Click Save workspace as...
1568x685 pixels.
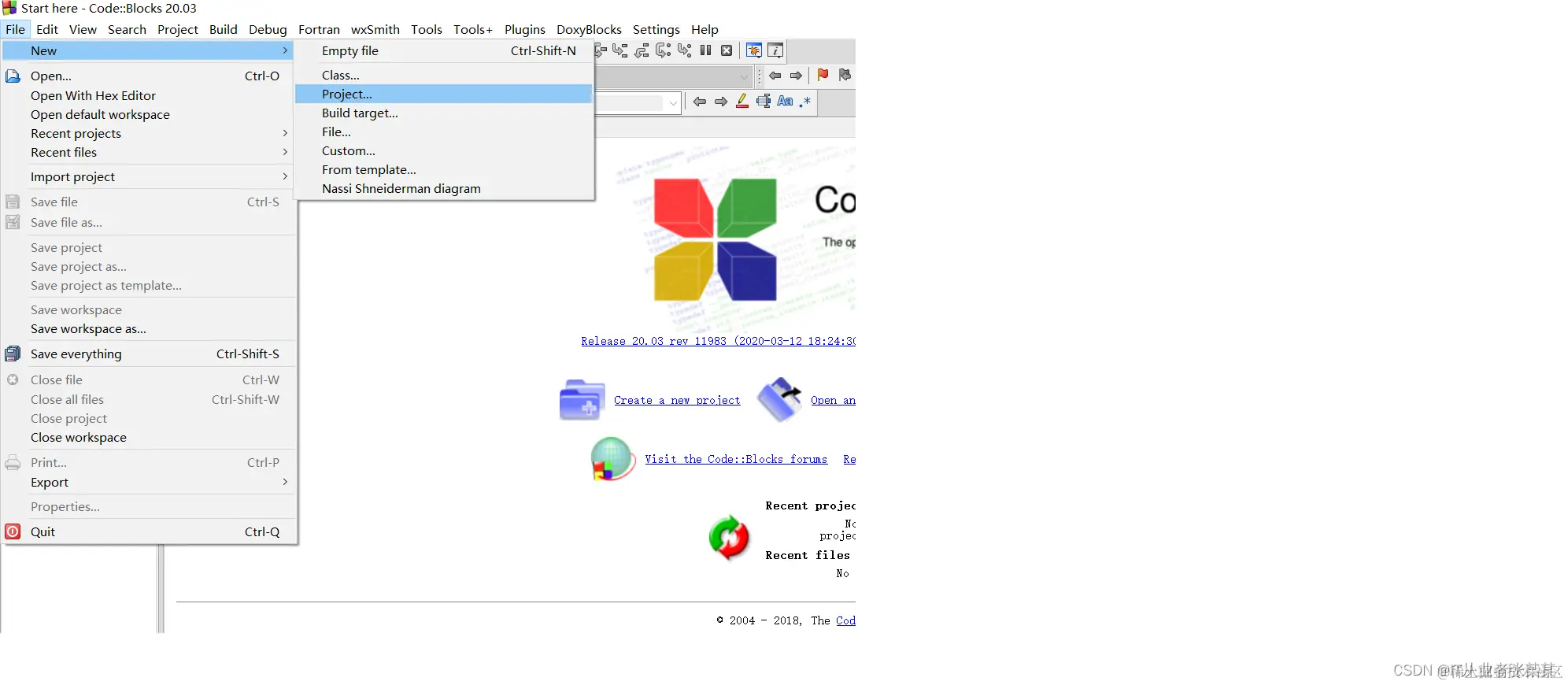click(x=149, y=328)
